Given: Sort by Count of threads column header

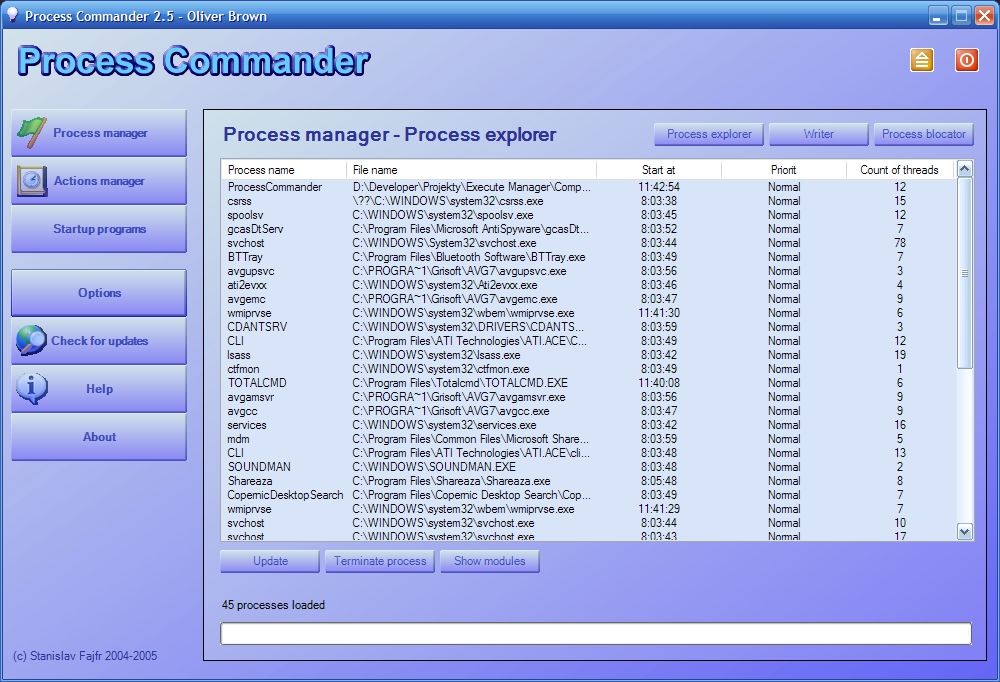Looking at the screenshot, I should (899, 170).
